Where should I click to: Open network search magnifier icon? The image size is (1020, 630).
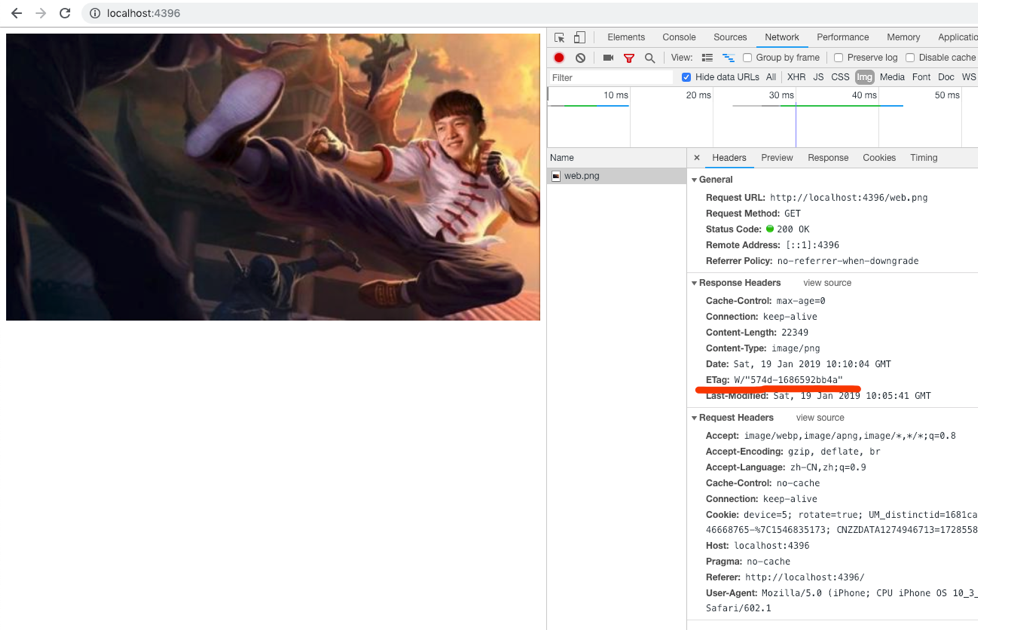649,58
